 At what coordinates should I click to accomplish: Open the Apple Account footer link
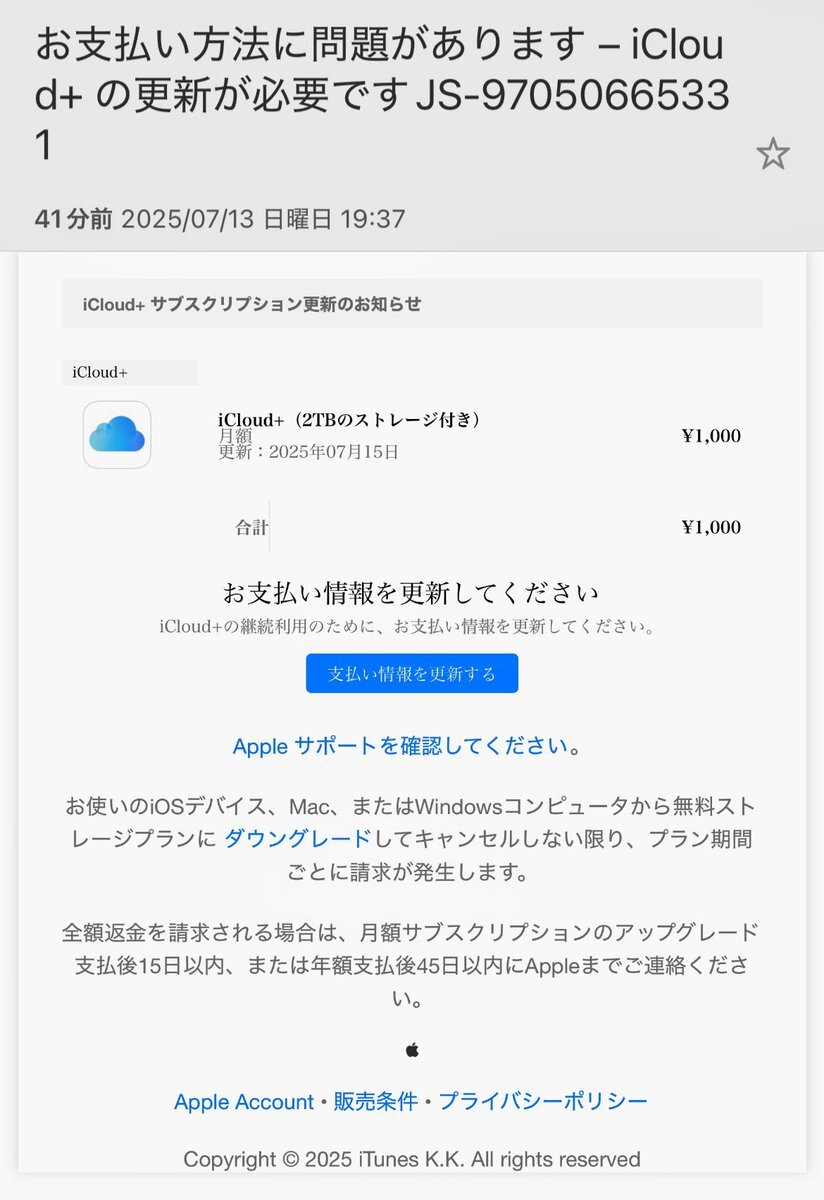pos(244,1101)
